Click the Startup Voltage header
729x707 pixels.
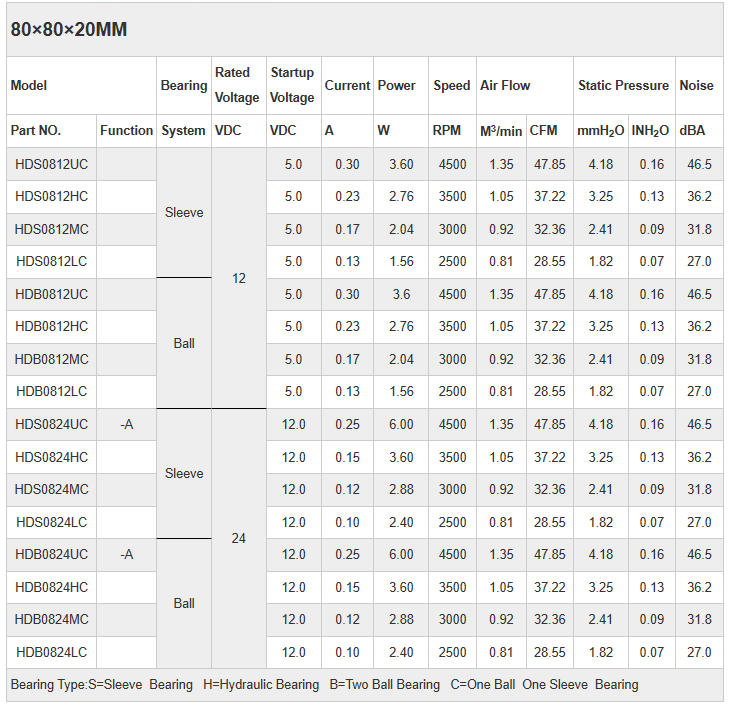tap(292, 85)
